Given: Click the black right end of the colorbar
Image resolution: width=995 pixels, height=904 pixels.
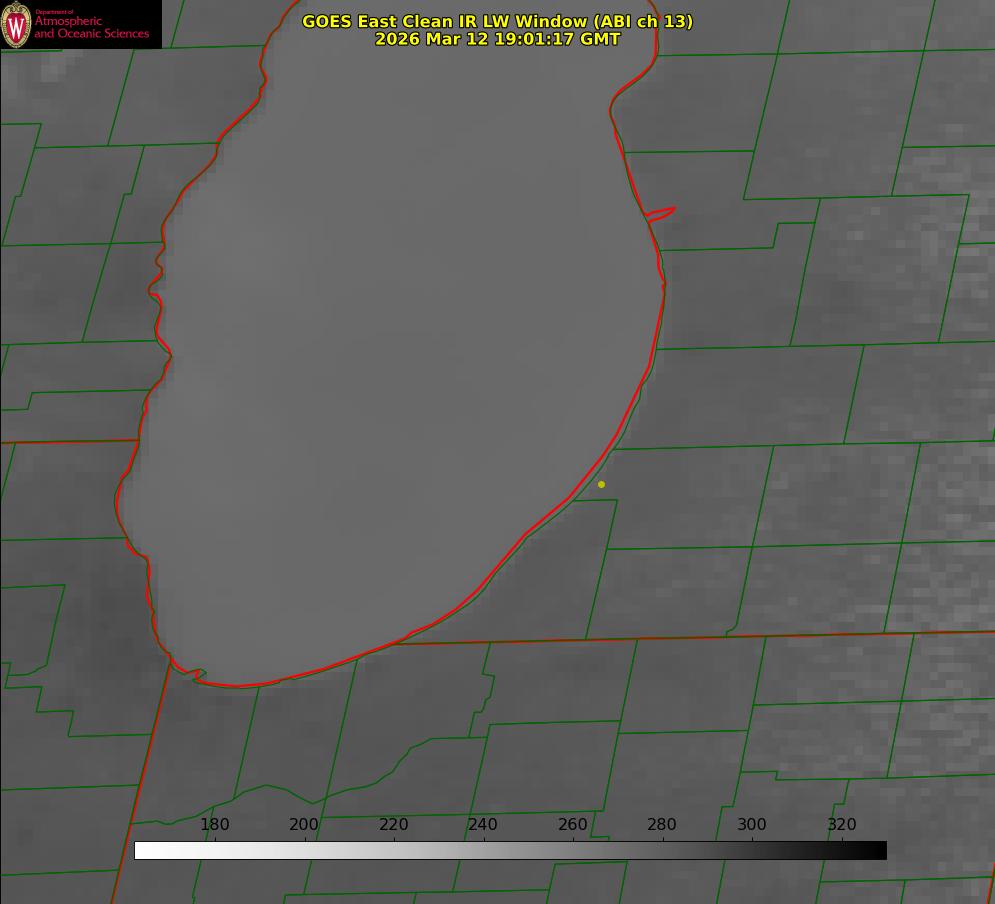Looking at the screenshot, I should (x=878, y=850).
